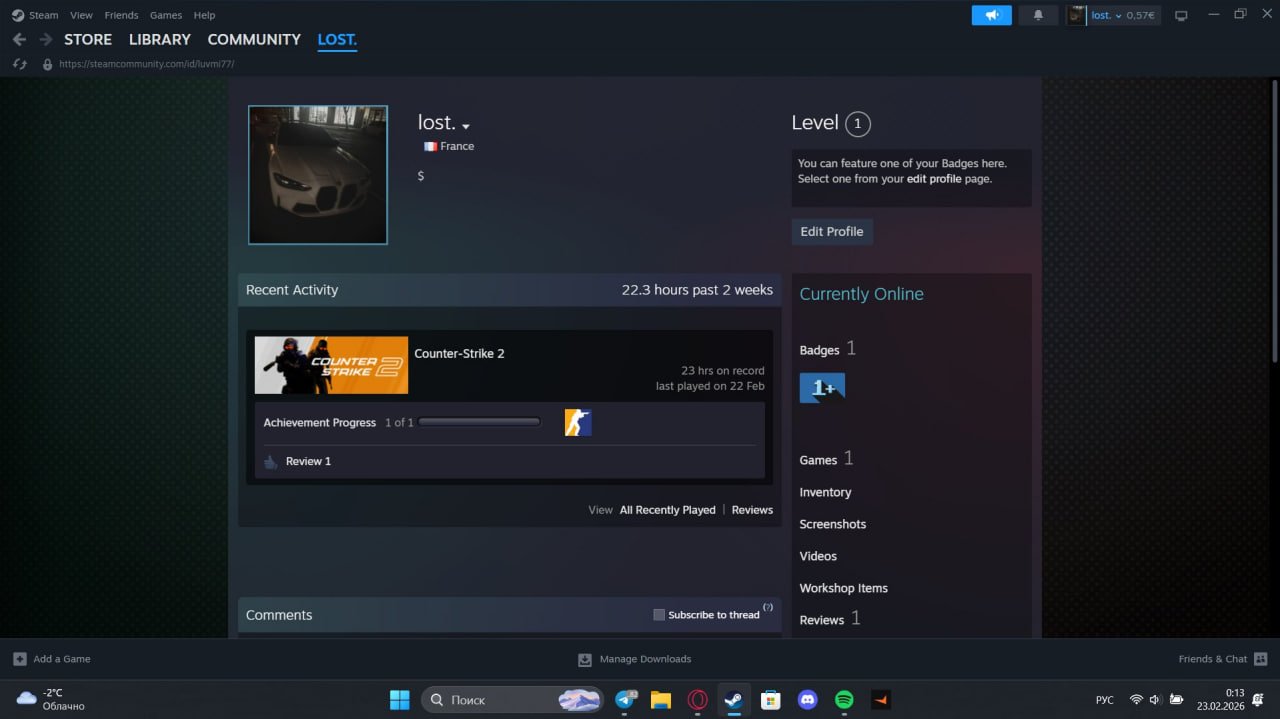
Task: Open All Recently Played link
Action: coord(668,510)
